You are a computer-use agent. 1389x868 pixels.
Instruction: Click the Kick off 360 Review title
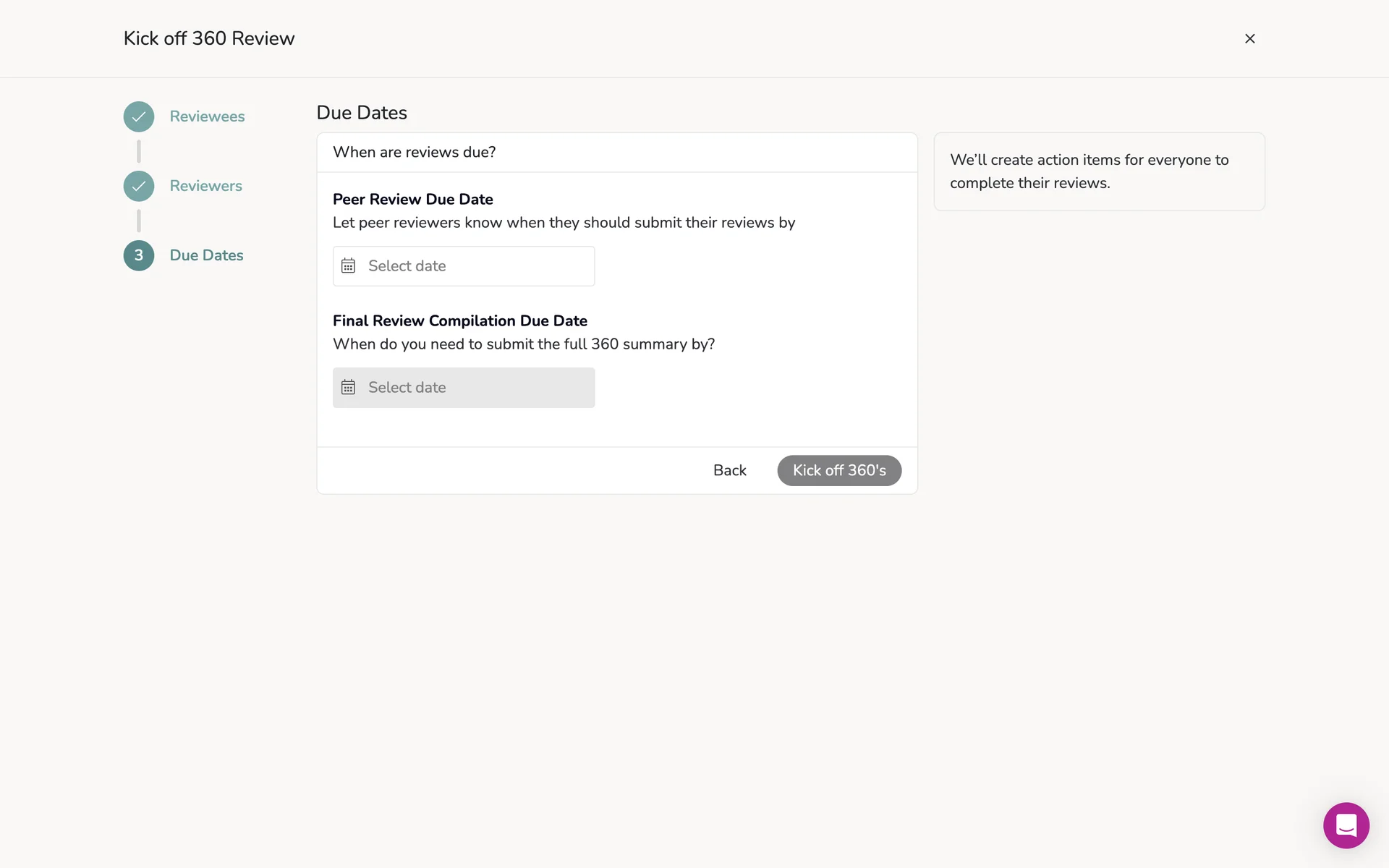tap(209, 39)
